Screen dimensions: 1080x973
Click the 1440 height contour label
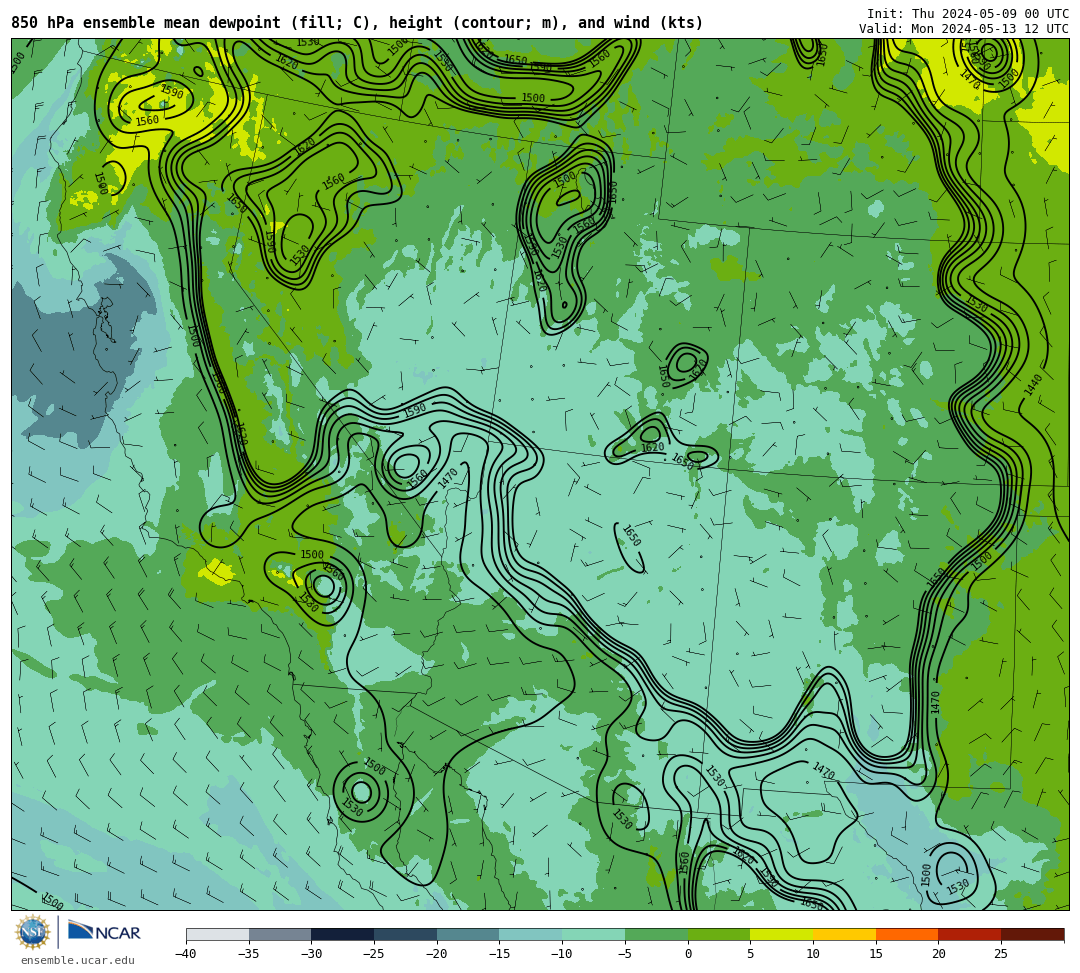pos(1033,385)
